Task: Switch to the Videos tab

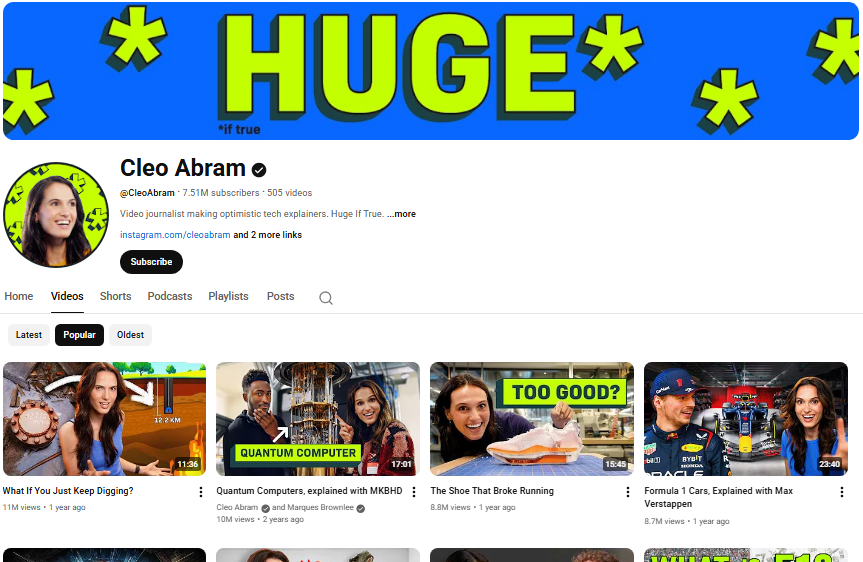Action: [67, 296]
